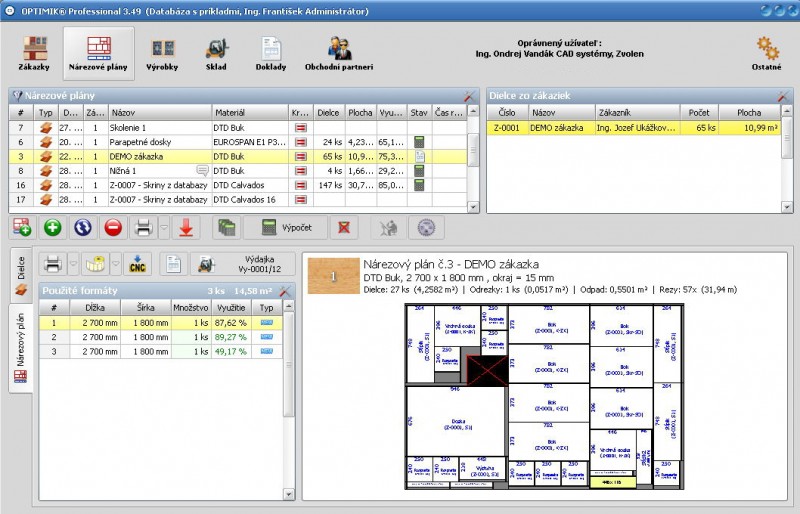Switch to the Dielce vertical tab

[x=21, y=275]
